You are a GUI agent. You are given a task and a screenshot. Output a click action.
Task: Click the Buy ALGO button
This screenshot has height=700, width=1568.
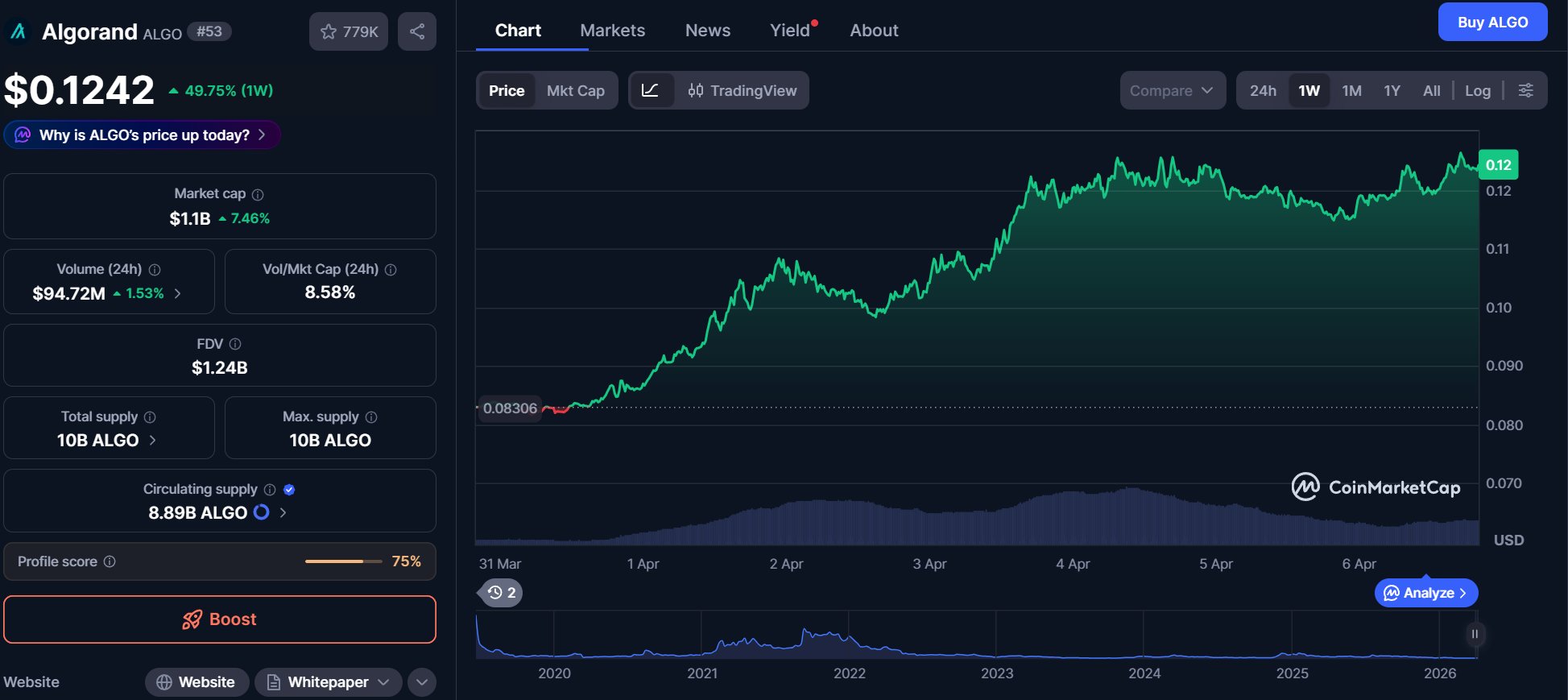(x=1492, y=22)
